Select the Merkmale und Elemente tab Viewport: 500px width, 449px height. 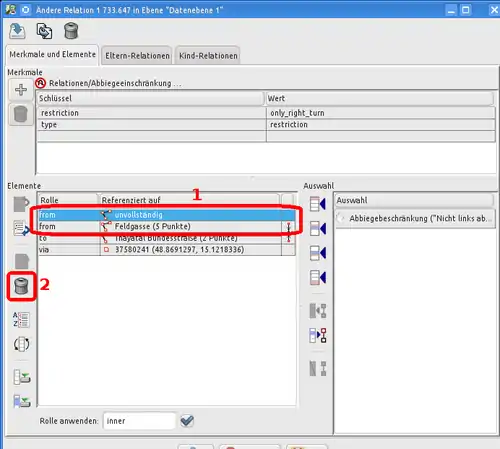tap(52, 54)
